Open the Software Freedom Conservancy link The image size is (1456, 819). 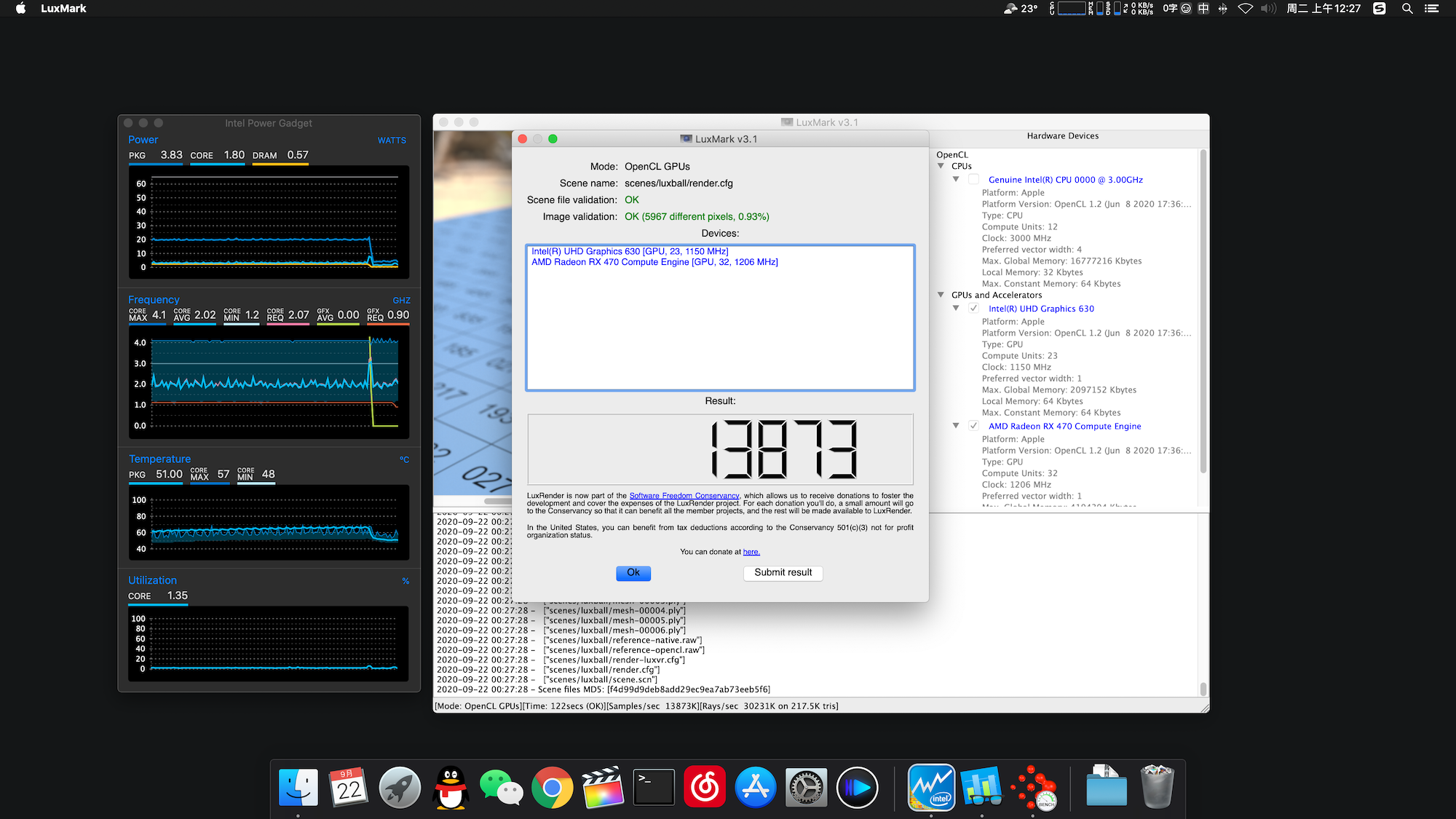click(684, 496)
